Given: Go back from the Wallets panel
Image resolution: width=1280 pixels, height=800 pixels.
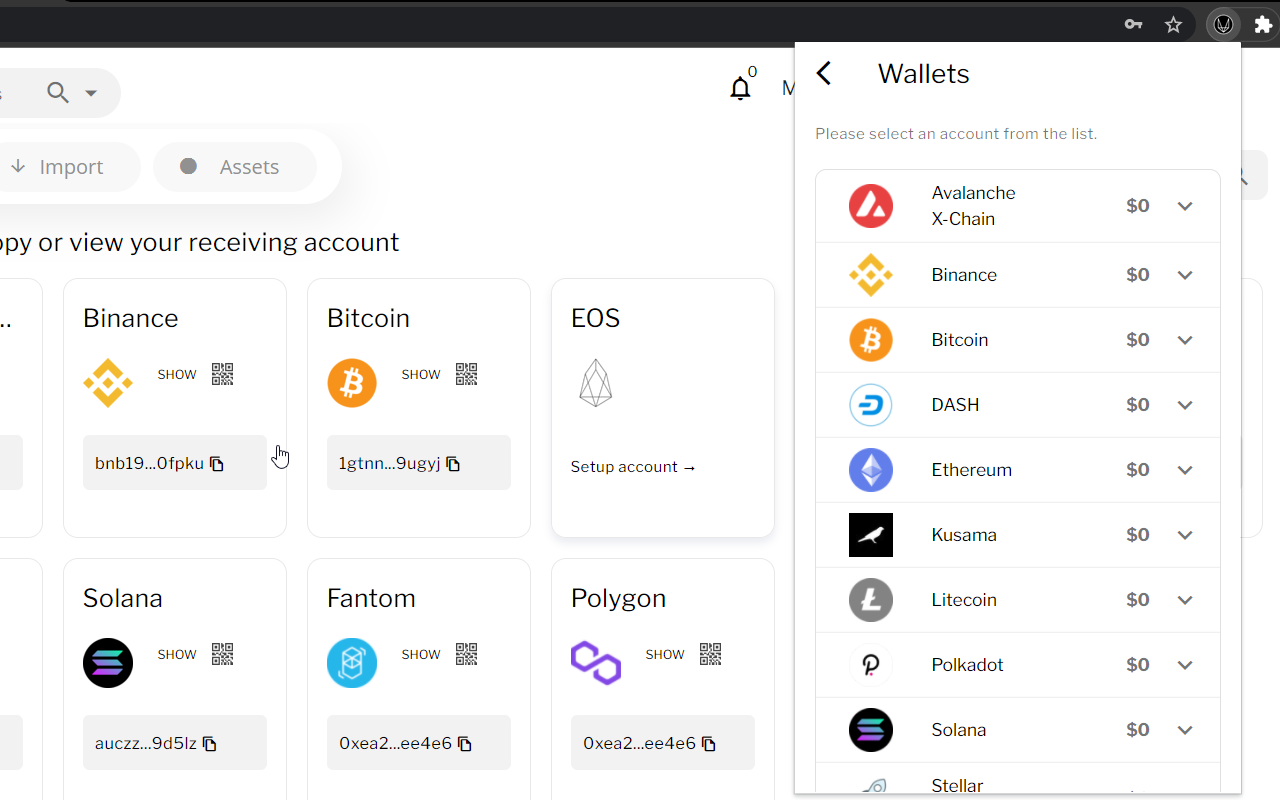Looking at the screenshot, I should (823, 73).
